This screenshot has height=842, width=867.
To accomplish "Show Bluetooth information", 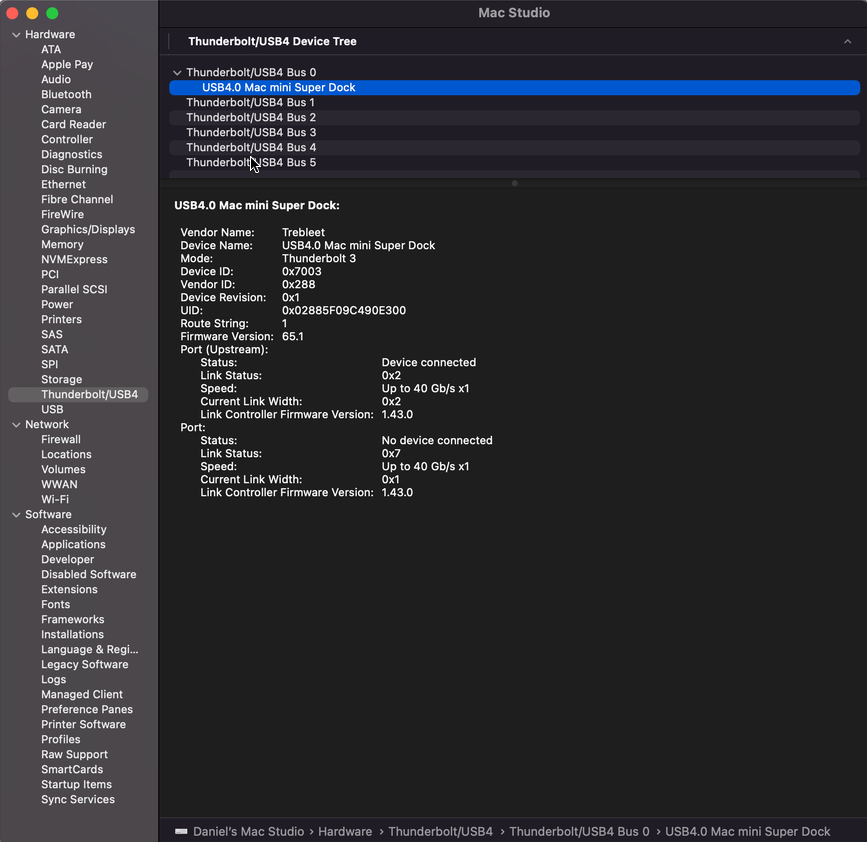I will 66,95.
